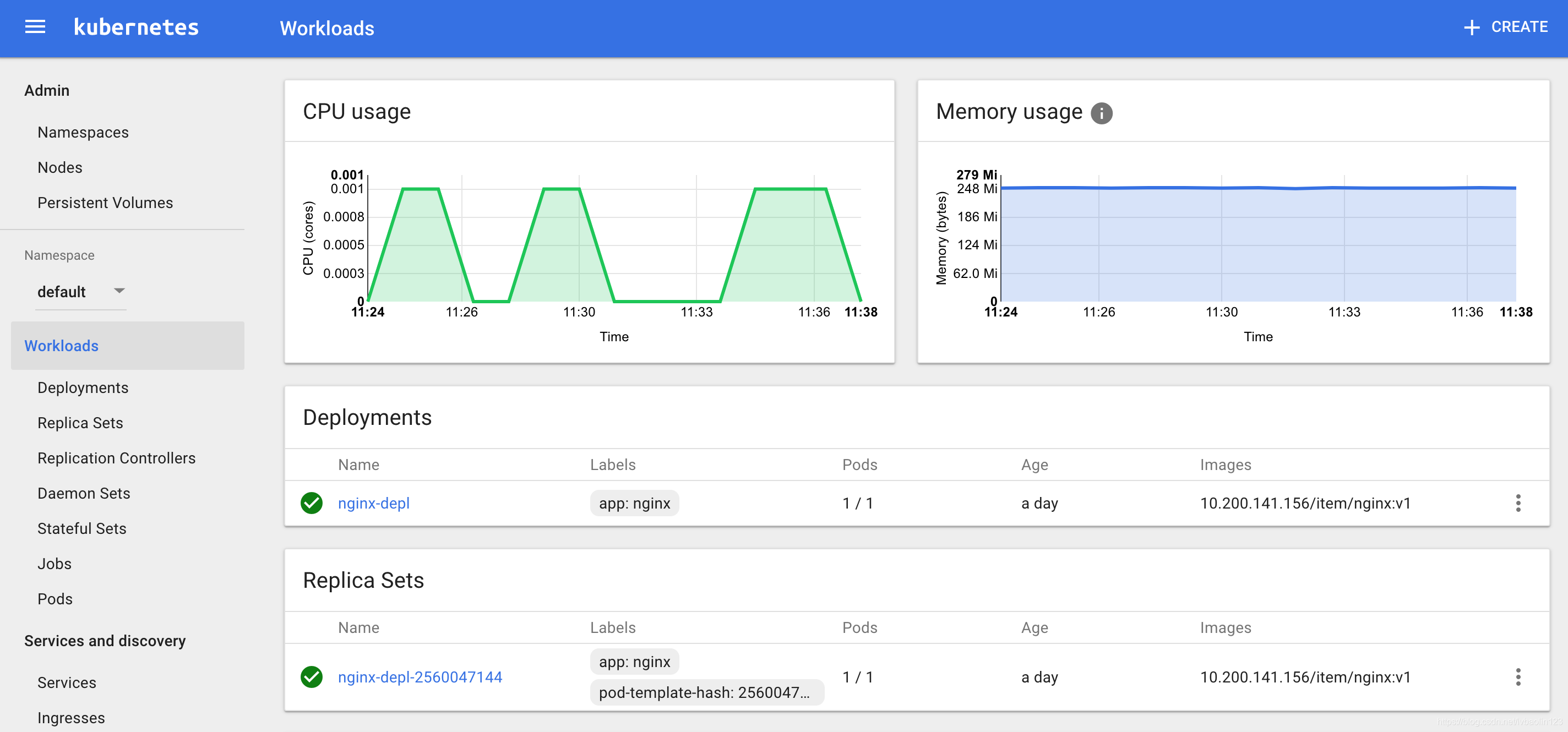The image size is (1568, 732).
Task: Open the hamburger navigation menu
Action: point(35,27)
